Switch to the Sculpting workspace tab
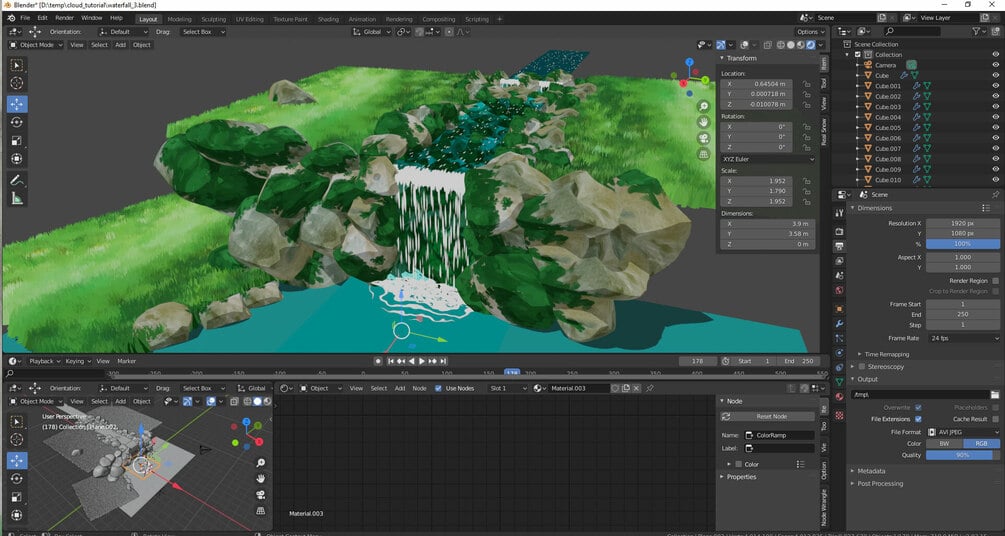 [213, 19]
